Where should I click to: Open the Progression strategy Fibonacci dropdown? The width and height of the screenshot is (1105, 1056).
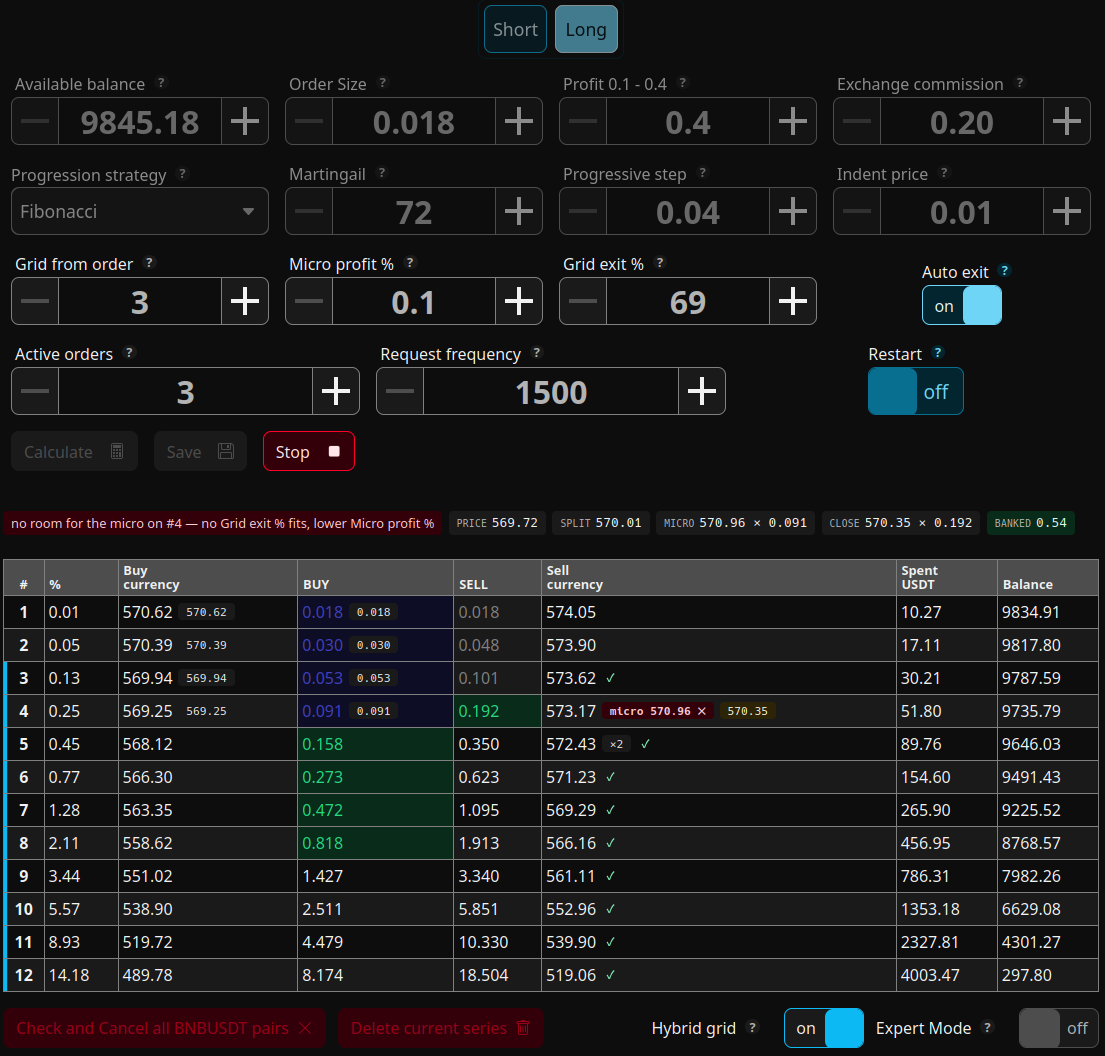click(x=140, y=211)
